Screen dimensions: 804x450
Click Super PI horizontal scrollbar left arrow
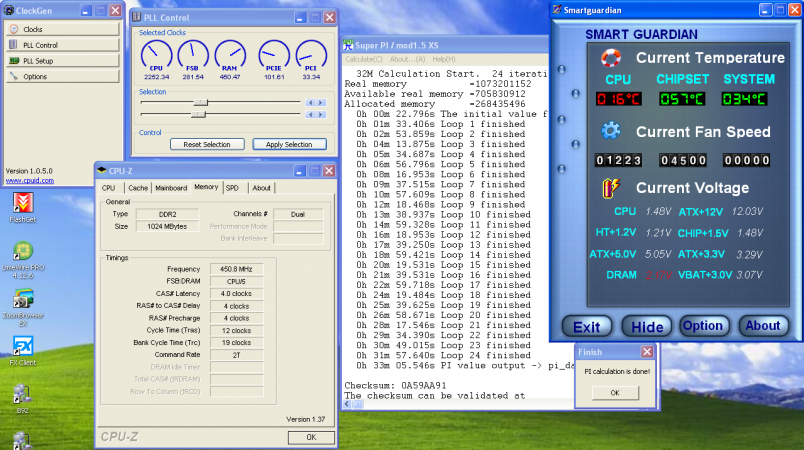pos(348,404)
